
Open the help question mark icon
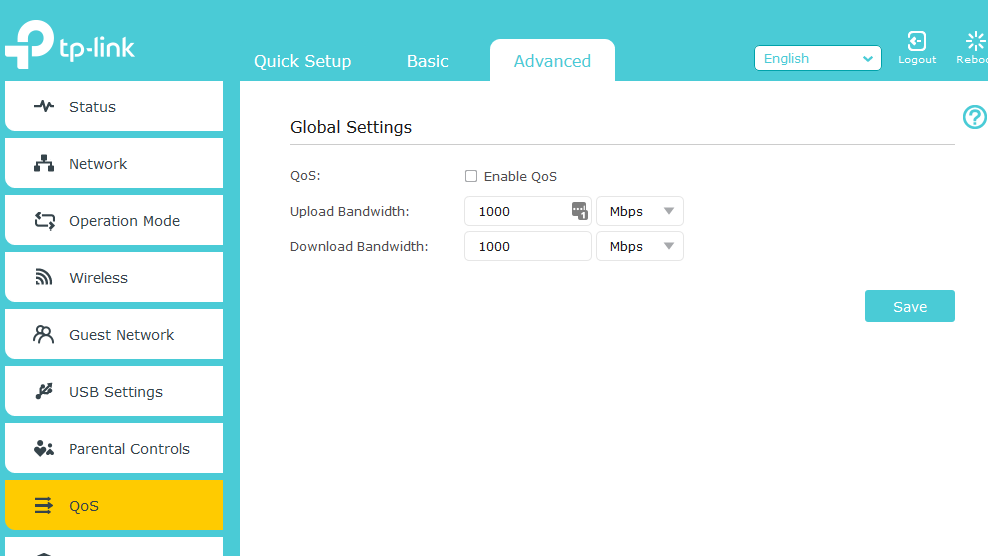click(x=974, y=118)
